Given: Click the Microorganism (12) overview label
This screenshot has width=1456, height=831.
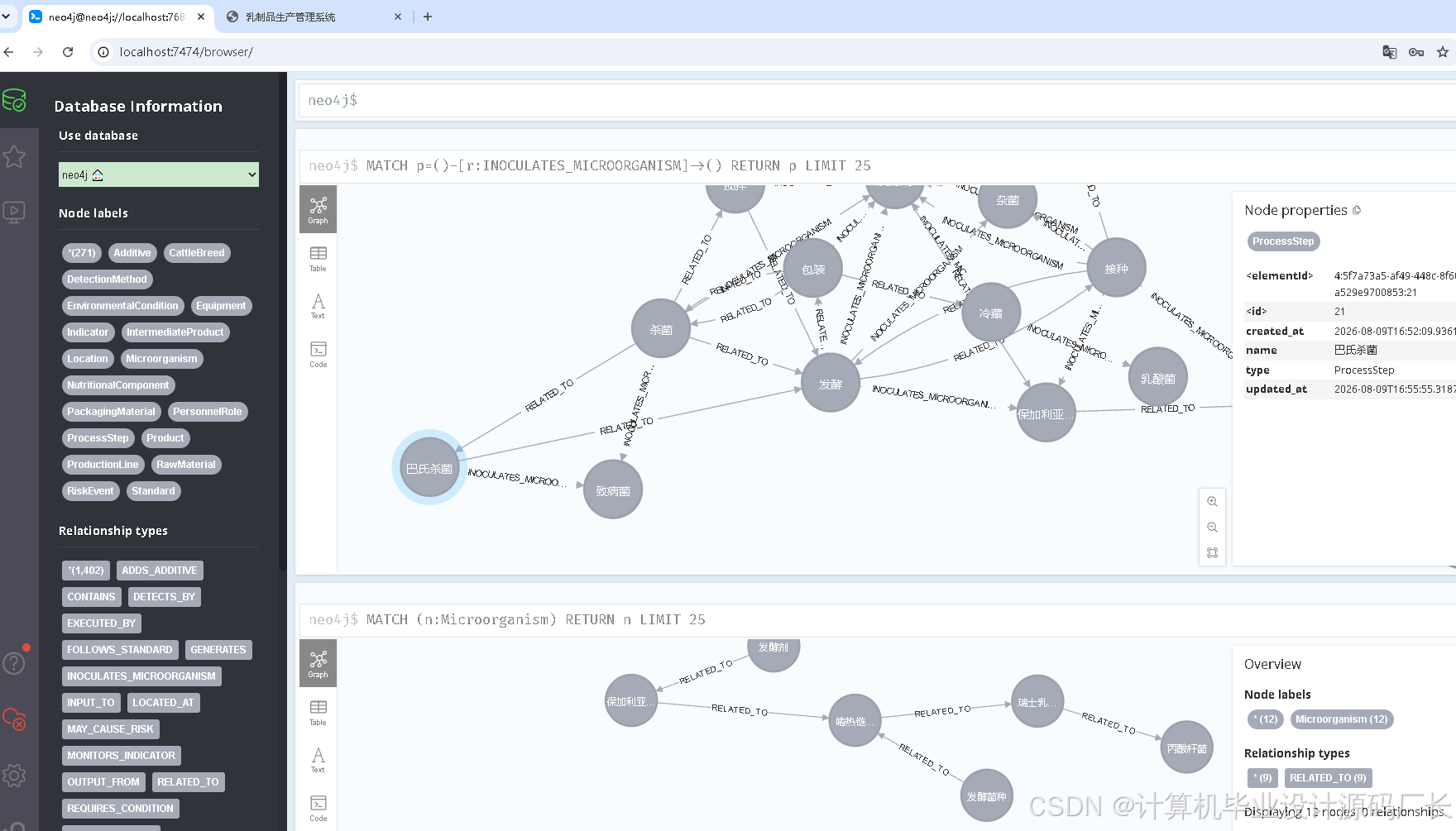Looking at the screenshot, I should click(1341, 719).
